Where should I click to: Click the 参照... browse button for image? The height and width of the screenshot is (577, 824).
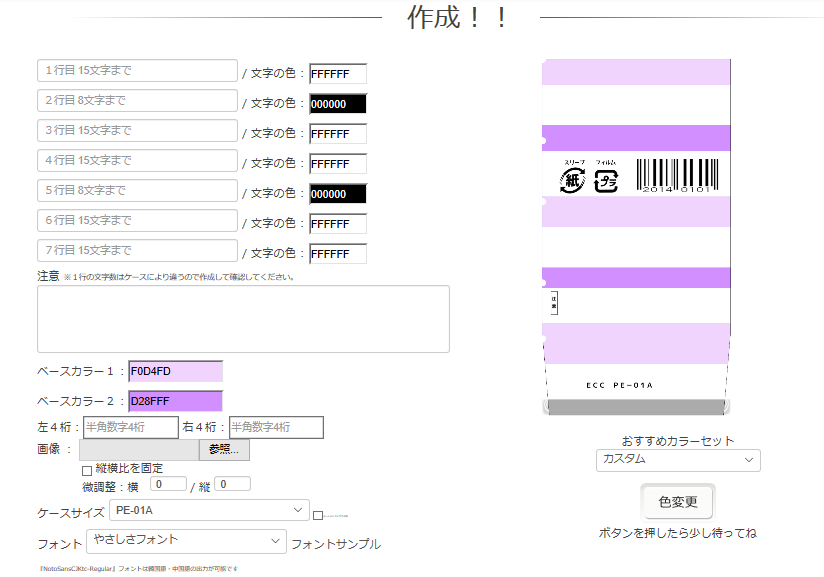[224, 450]
